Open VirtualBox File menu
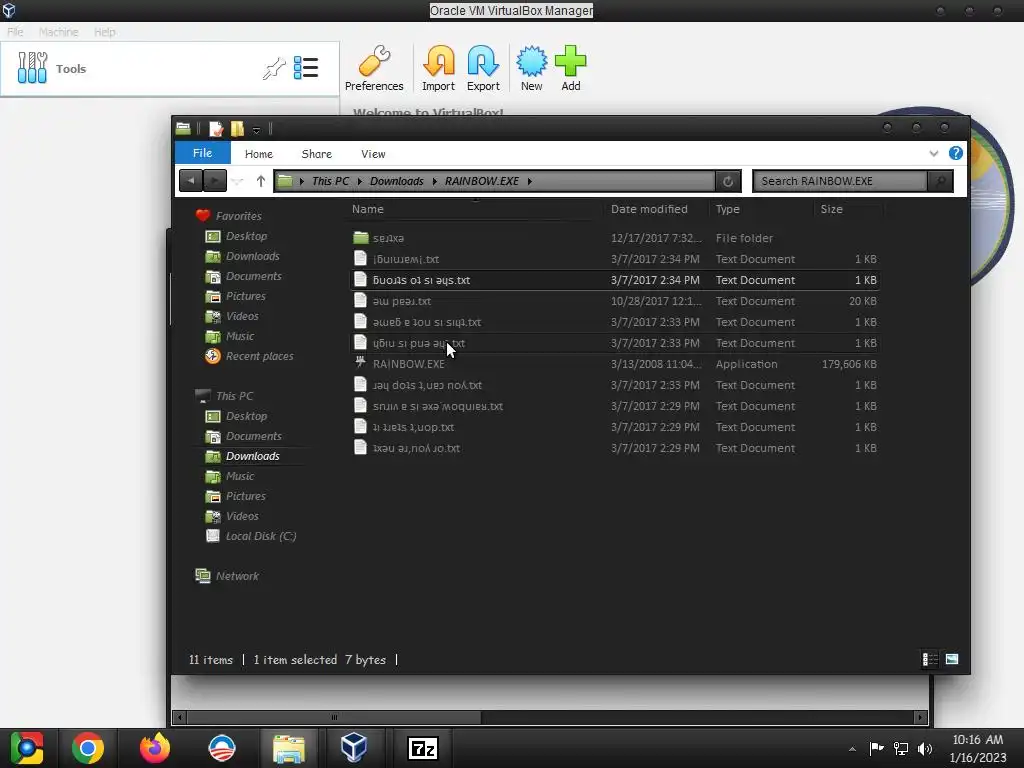This screenshot has height=768, width=1024. tap(15, 31)
